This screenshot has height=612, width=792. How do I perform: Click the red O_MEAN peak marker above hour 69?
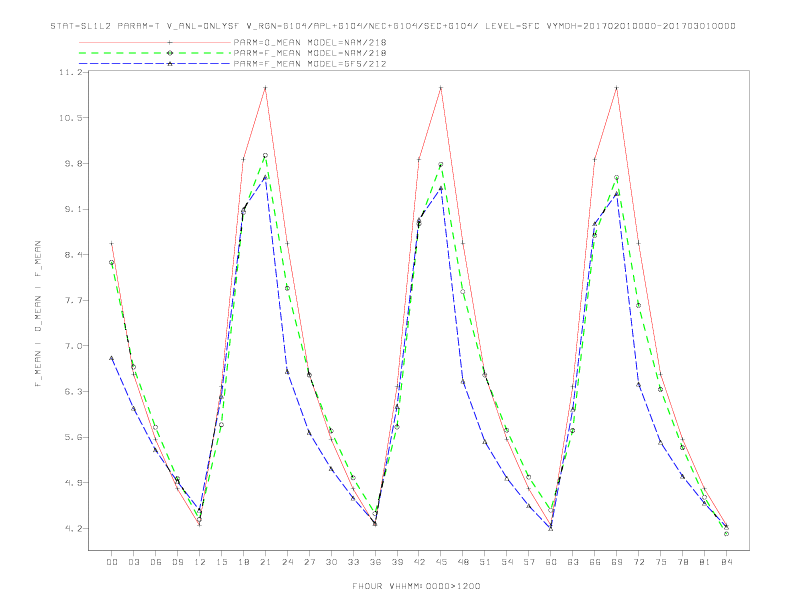coord(617,88)
